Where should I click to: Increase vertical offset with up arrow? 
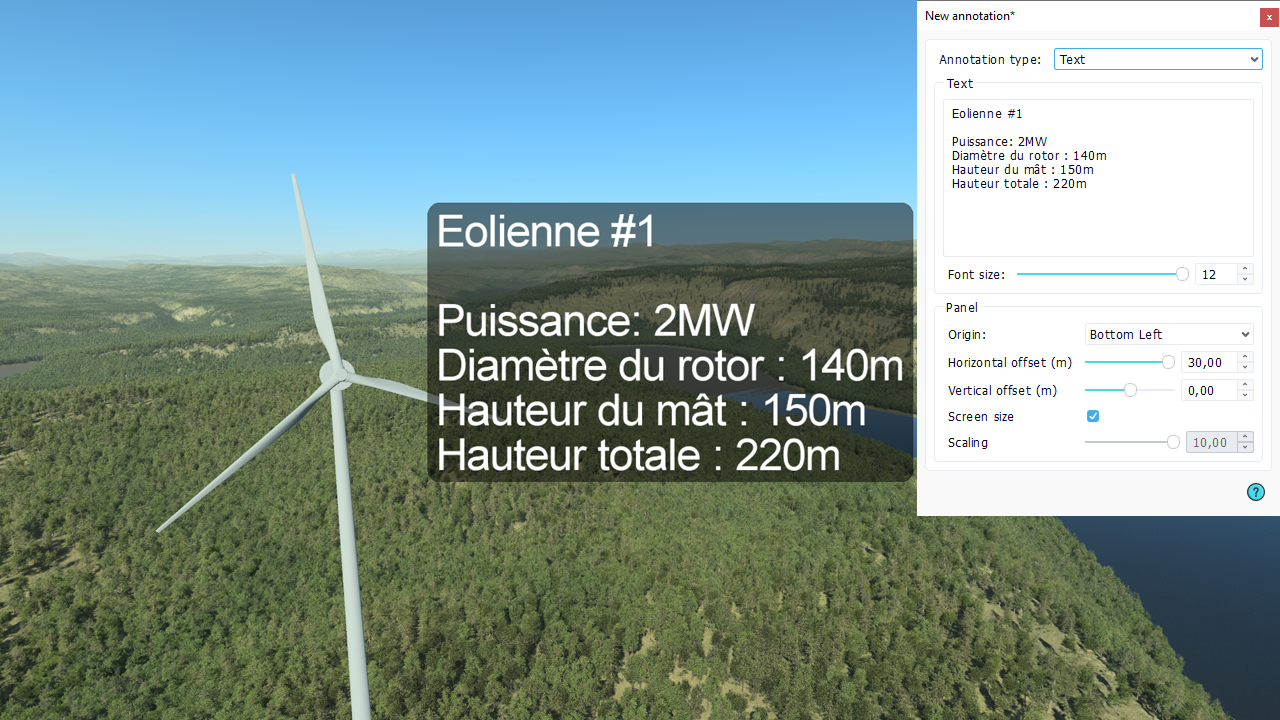[x=1245, y=385]
